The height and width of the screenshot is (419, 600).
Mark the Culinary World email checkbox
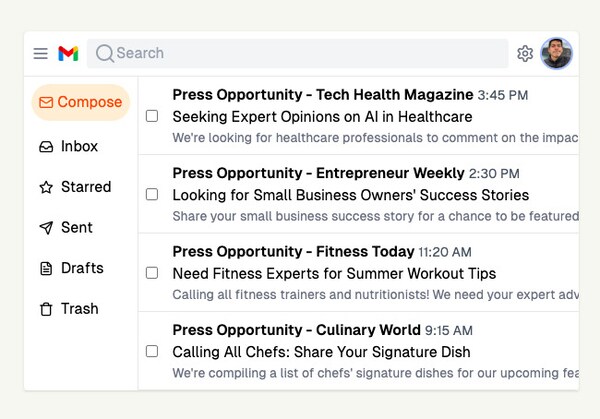(x=152, y=351)
